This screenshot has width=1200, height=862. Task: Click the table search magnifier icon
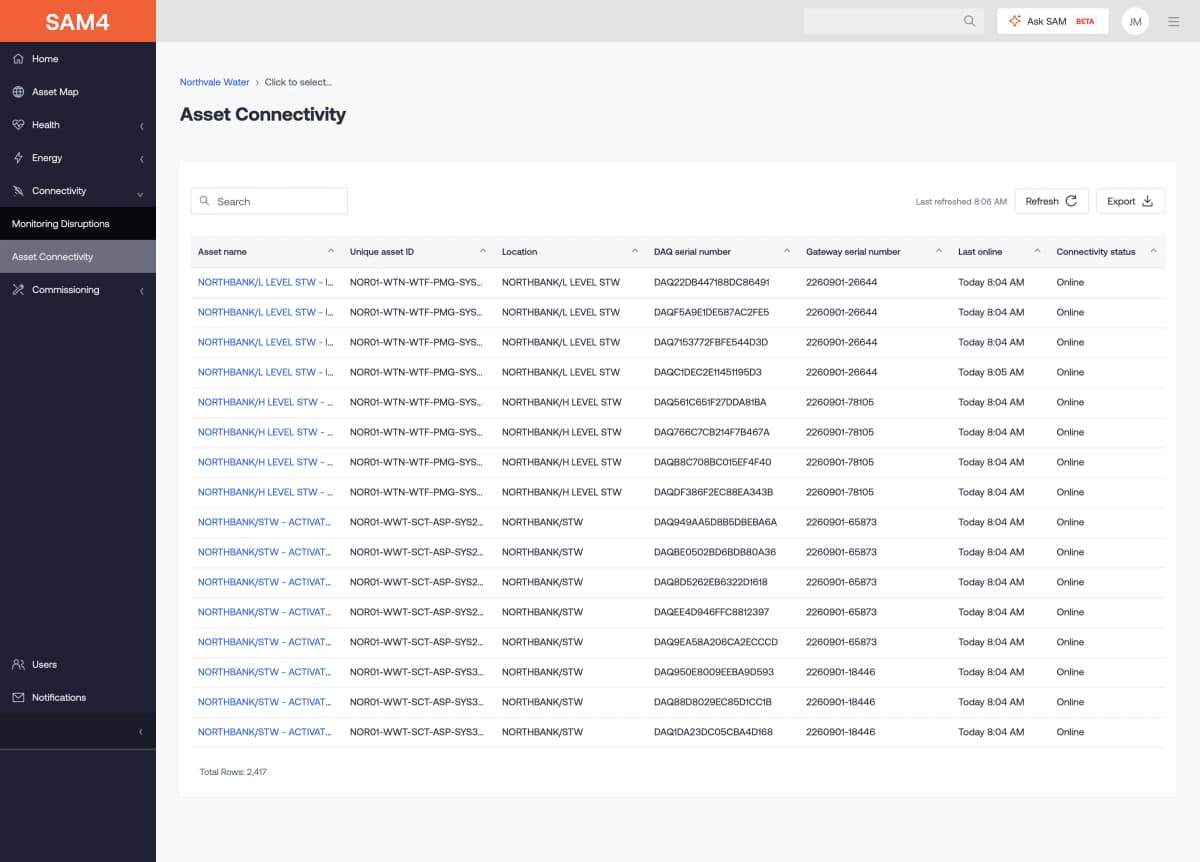click(205, 201)
